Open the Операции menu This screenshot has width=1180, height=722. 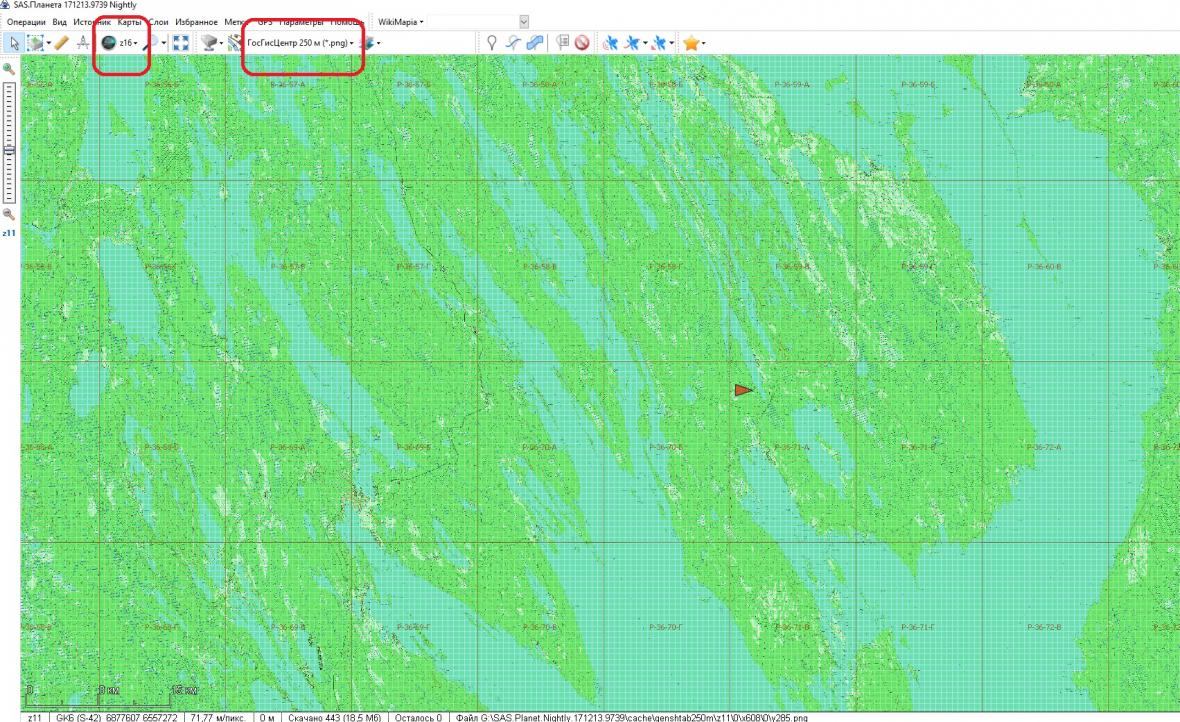tap(26, 21)
